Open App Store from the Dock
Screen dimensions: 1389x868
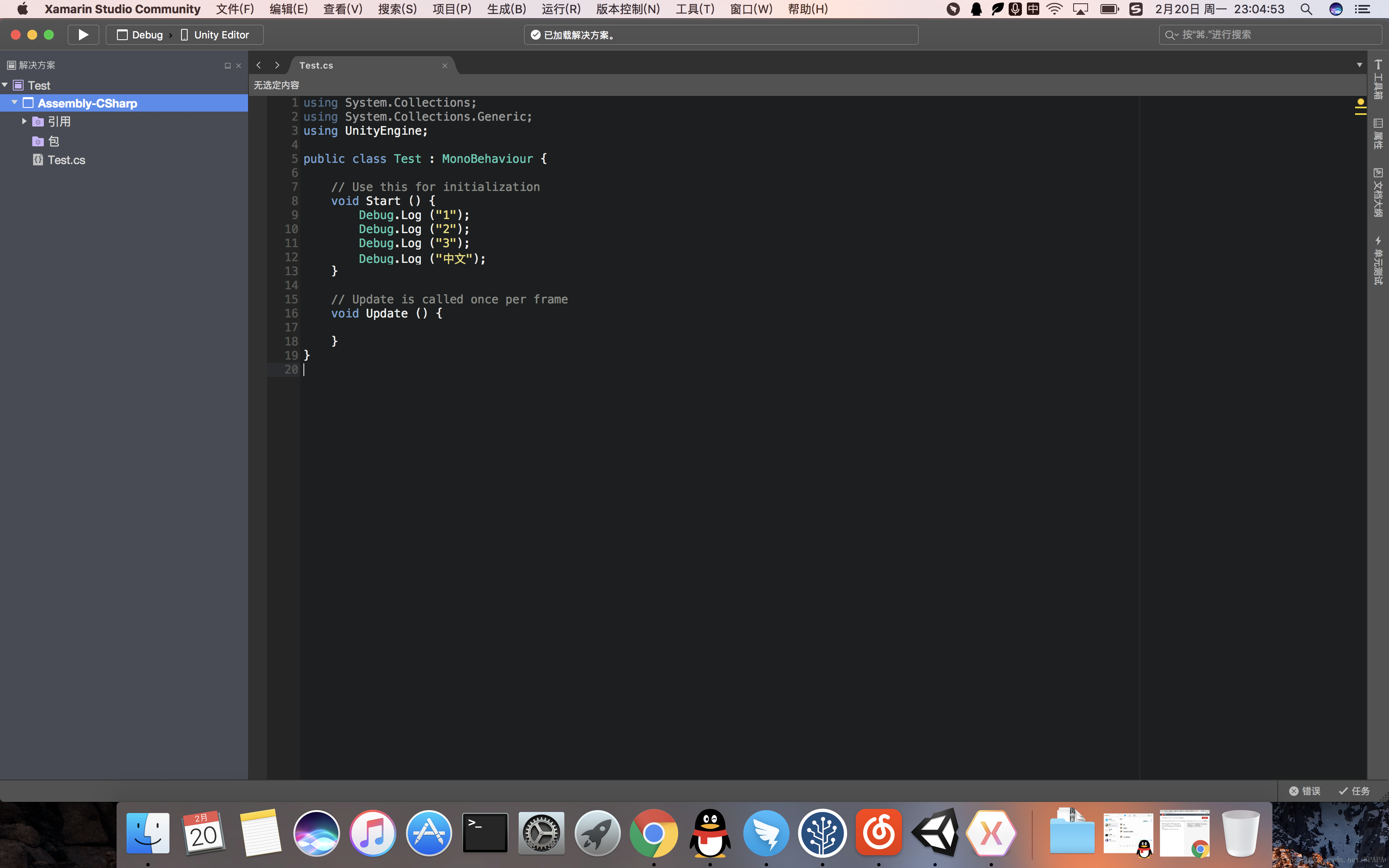(429, 833)
